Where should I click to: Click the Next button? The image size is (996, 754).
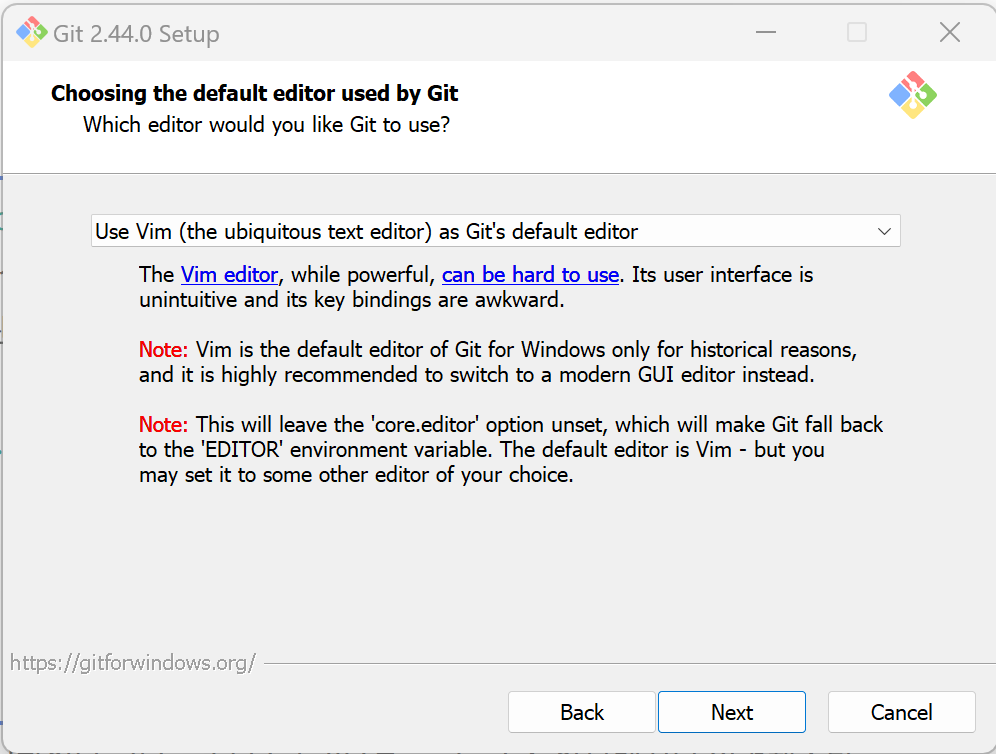click(x=732, y=712)
